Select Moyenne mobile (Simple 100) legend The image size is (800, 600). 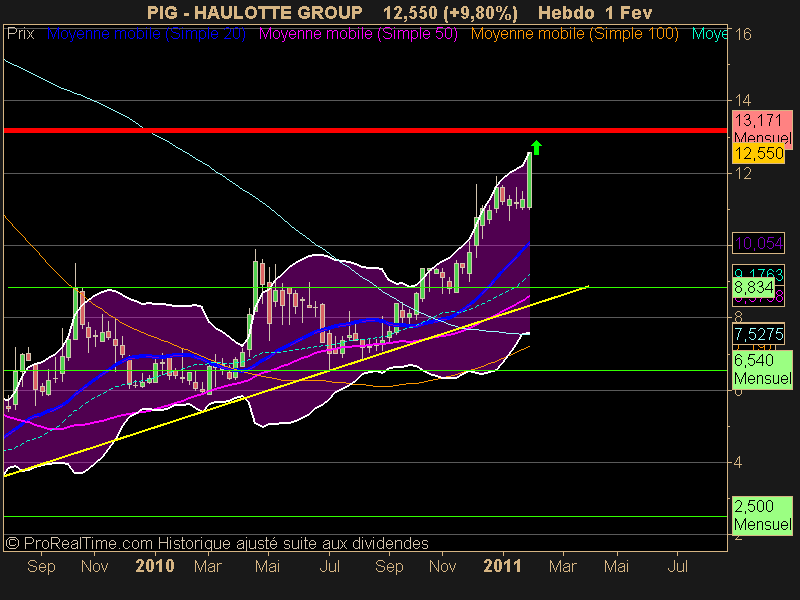(574, 34)
